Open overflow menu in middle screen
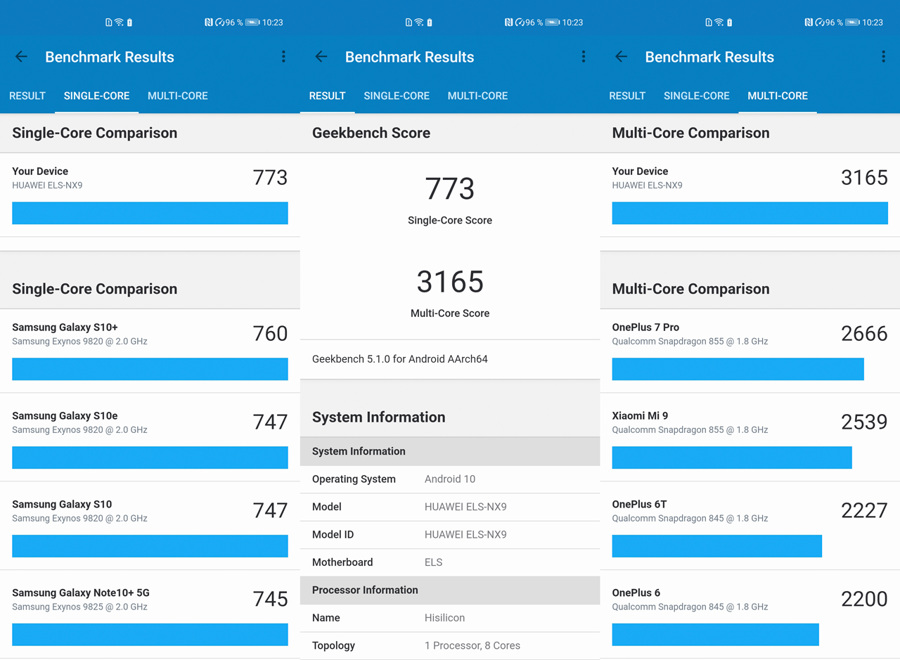This screenshot has height=660, width=900. point(583,56)
